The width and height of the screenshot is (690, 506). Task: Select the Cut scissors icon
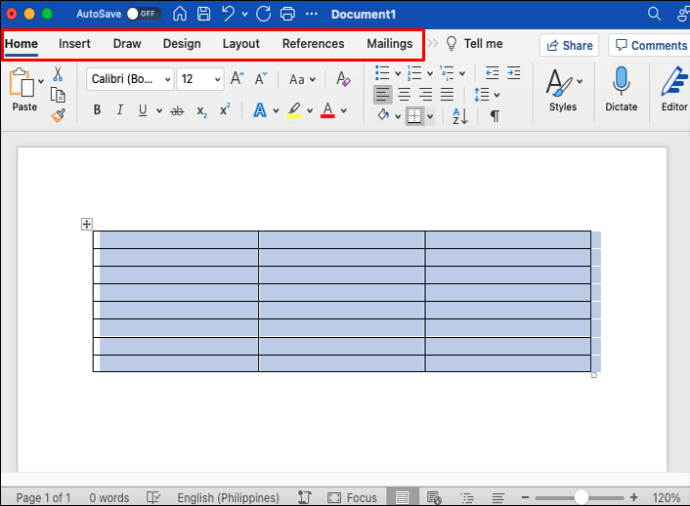(58, 74)
